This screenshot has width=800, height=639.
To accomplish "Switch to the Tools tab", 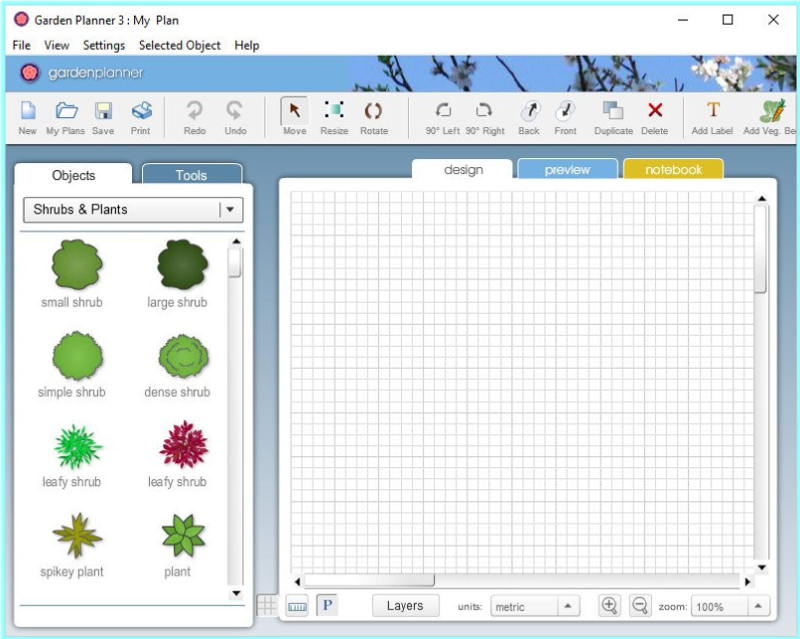I will coord(192,175).
